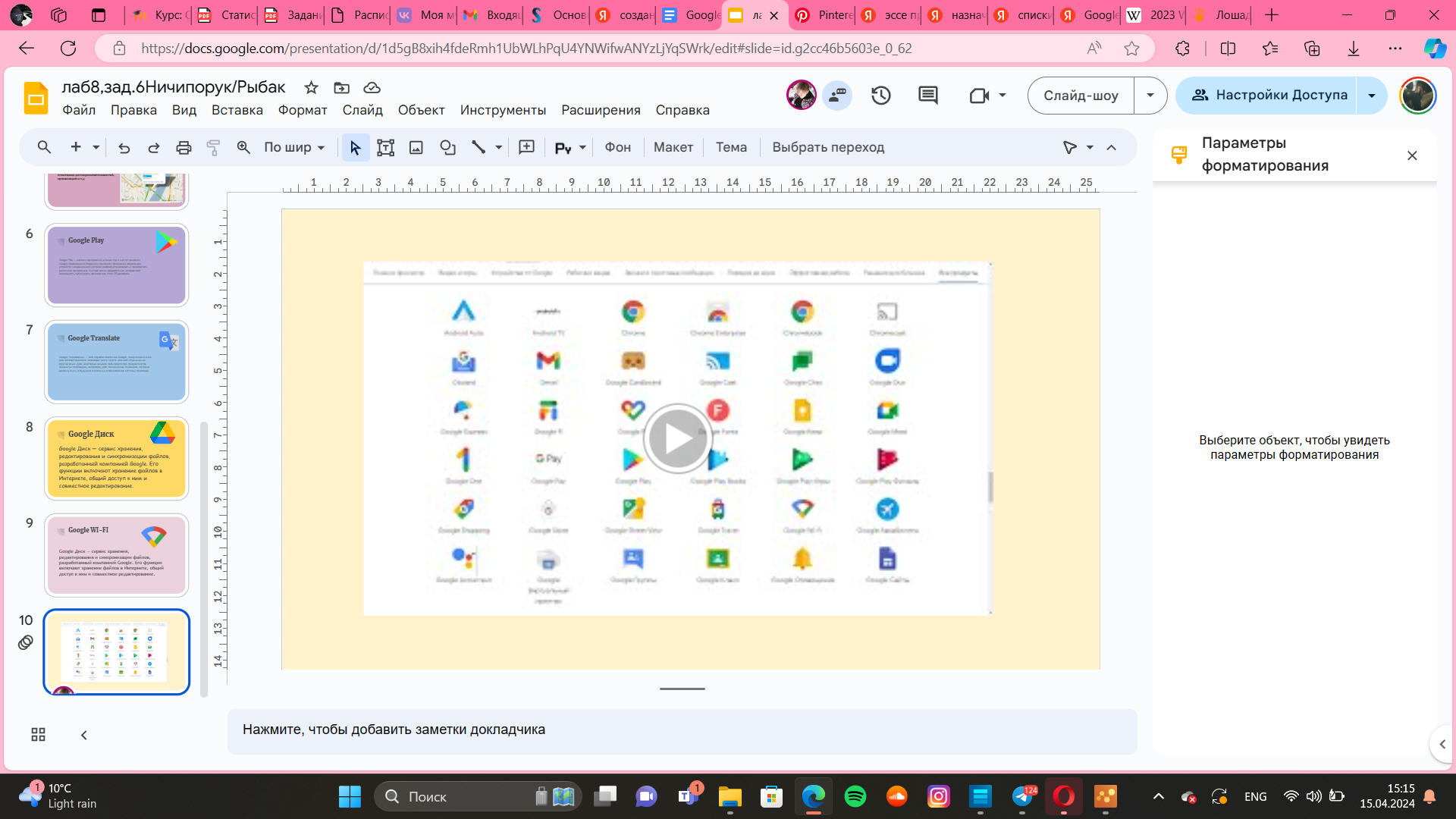1456x819 pixels.
Task: Select slide 9 Google WI-FI thumbnail
Action: [x=116, y=555]
